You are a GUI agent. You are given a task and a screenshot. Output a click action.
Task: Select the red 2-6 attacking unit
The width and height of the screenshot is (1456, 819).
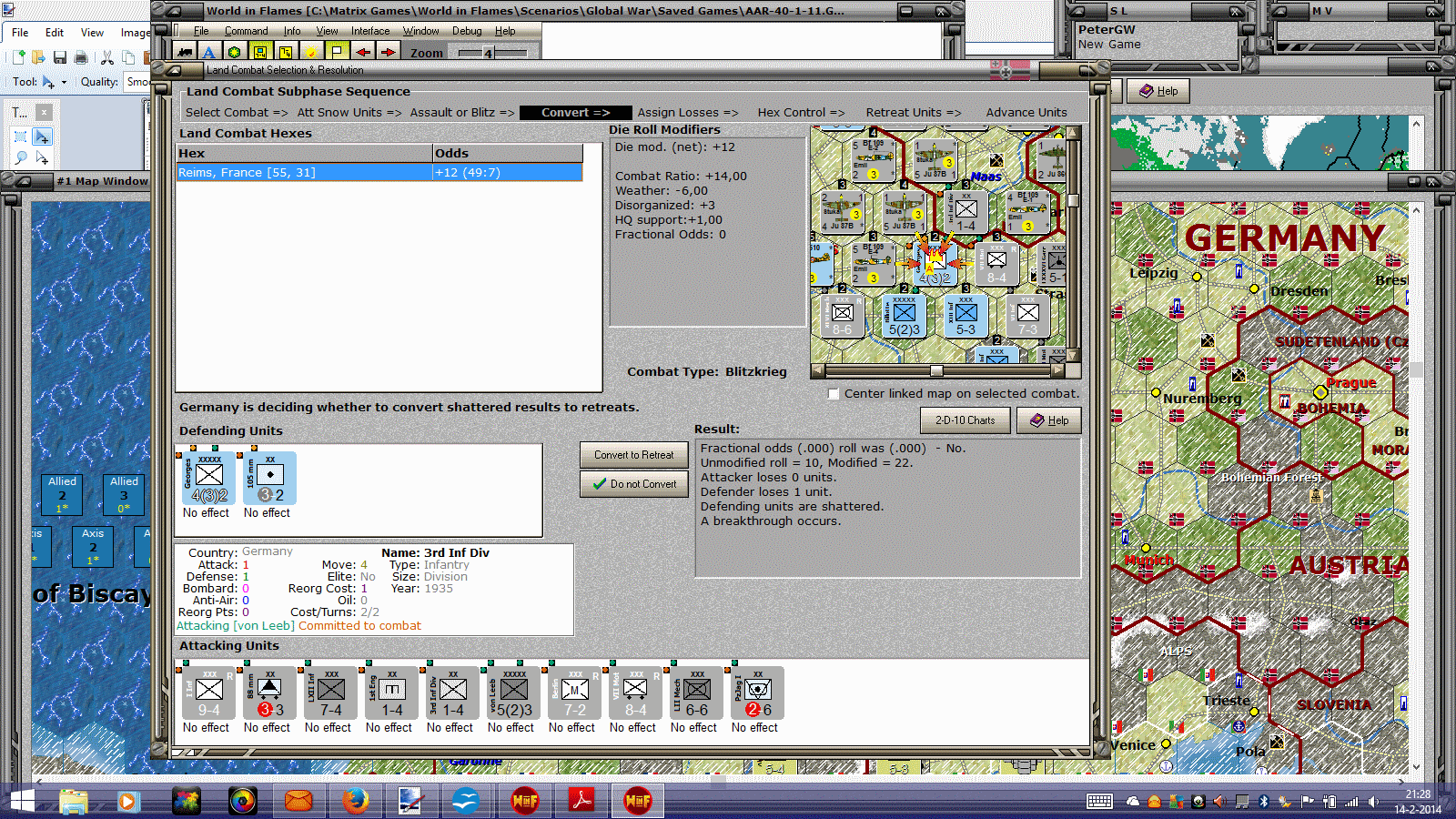tap(758, 693)
